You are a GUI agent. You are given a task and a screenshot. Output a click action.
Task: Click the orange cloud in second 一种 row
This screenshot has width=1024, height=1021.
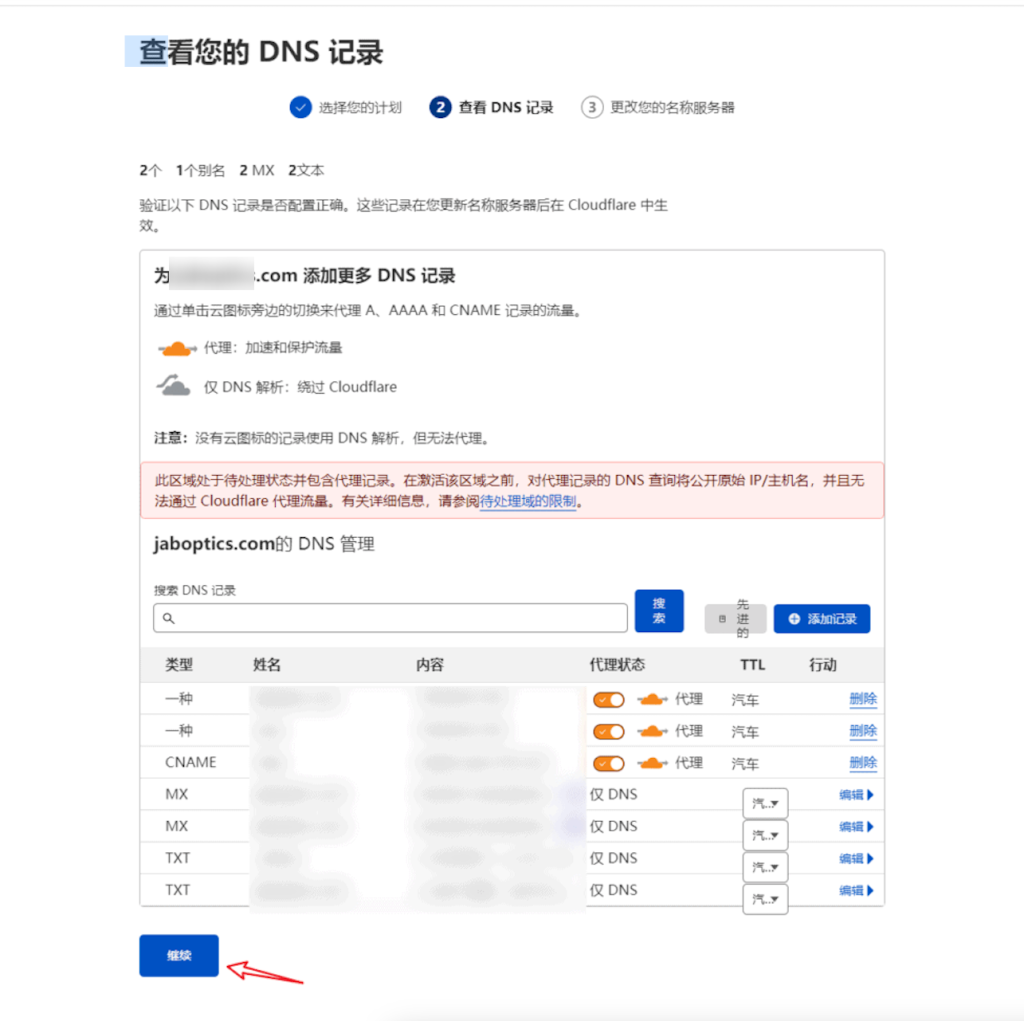click(652, 732)
